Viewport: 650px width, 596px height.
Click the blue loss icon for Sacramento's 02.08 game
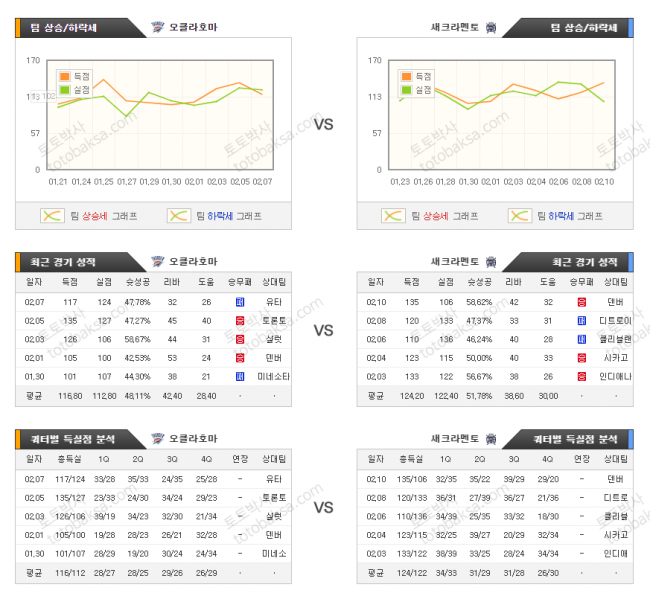click(x=581, y=320)
